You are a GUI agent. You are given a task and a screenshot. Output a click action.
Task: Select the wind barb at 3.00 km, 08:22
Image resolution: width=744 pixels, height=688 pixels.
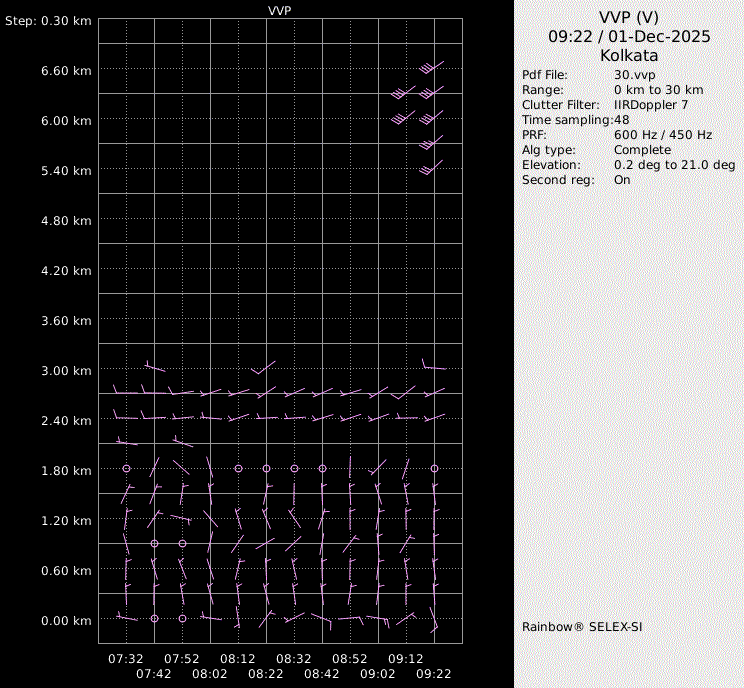pyautogui.click(x=264, y=368)
